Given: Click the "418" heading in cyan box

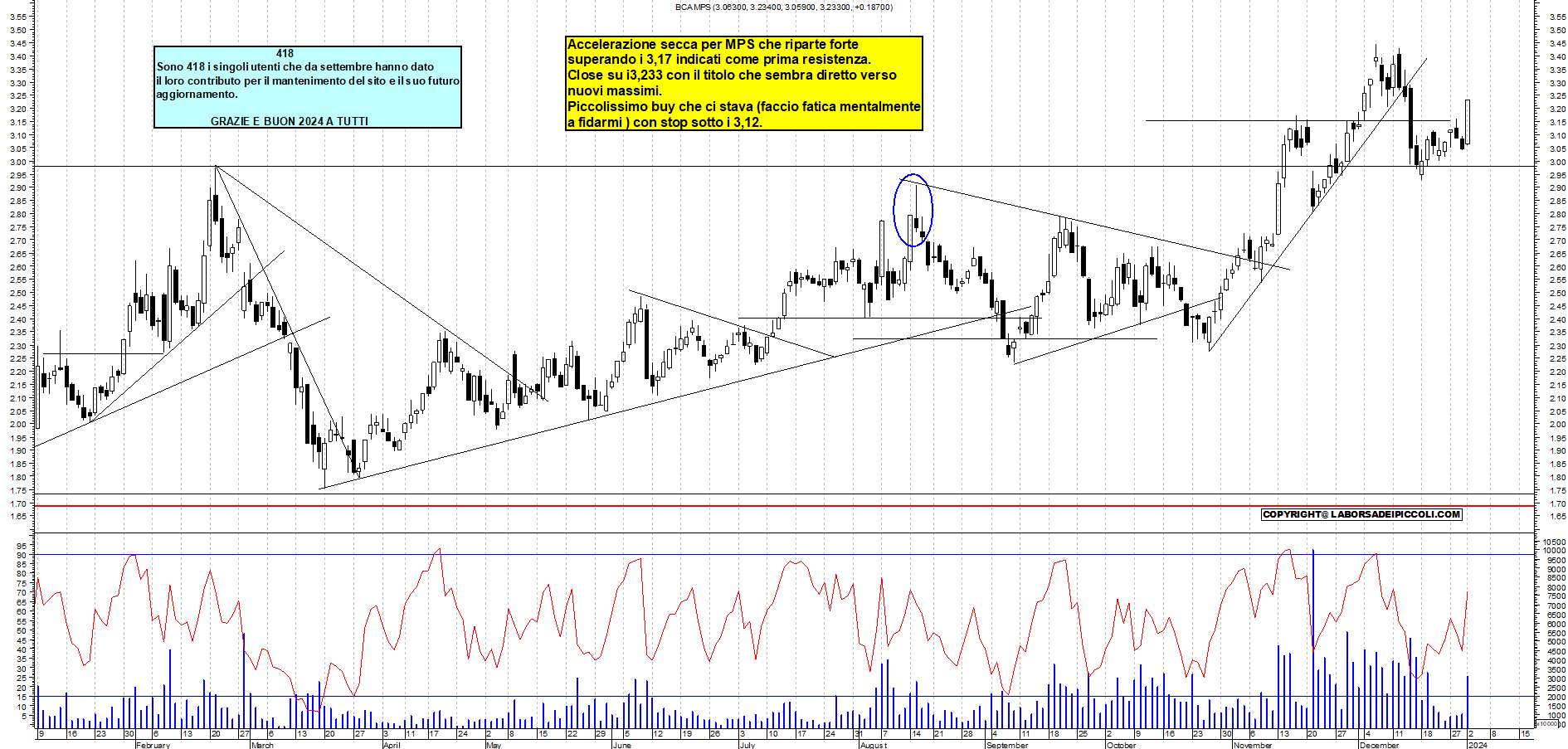Looking at the screenshot, I should tap(285, 53).
